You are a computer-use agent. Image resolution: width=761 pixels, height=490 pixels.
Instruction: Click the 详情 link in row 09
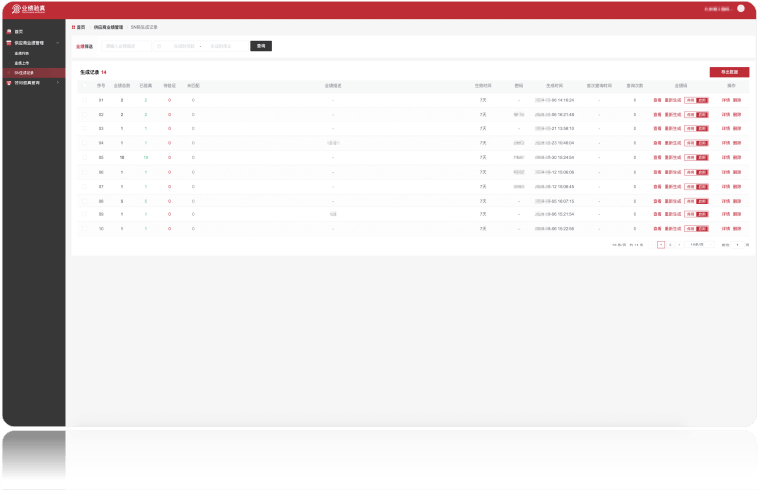coord(726,214)
